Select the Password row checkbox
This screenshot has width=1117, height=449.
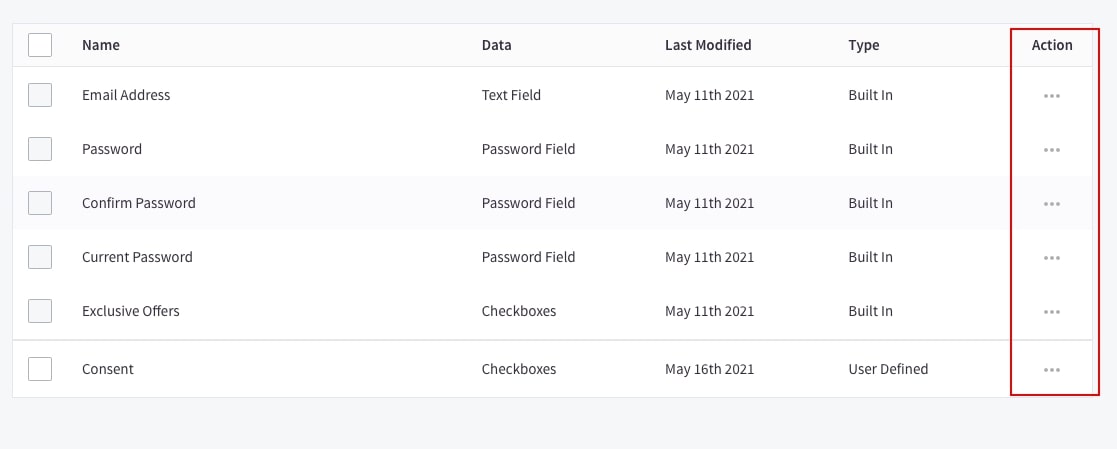click(40, 149)
